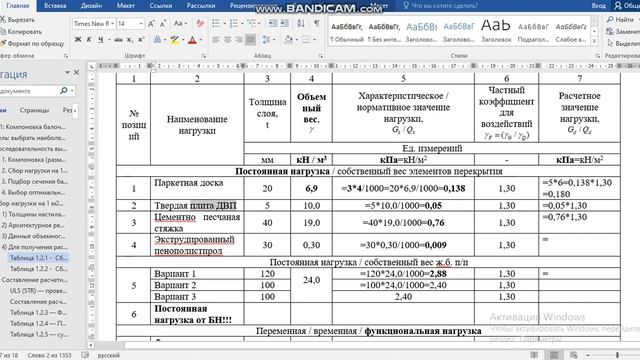
Task: Open font size 14 dropdown
Action: 141,24
